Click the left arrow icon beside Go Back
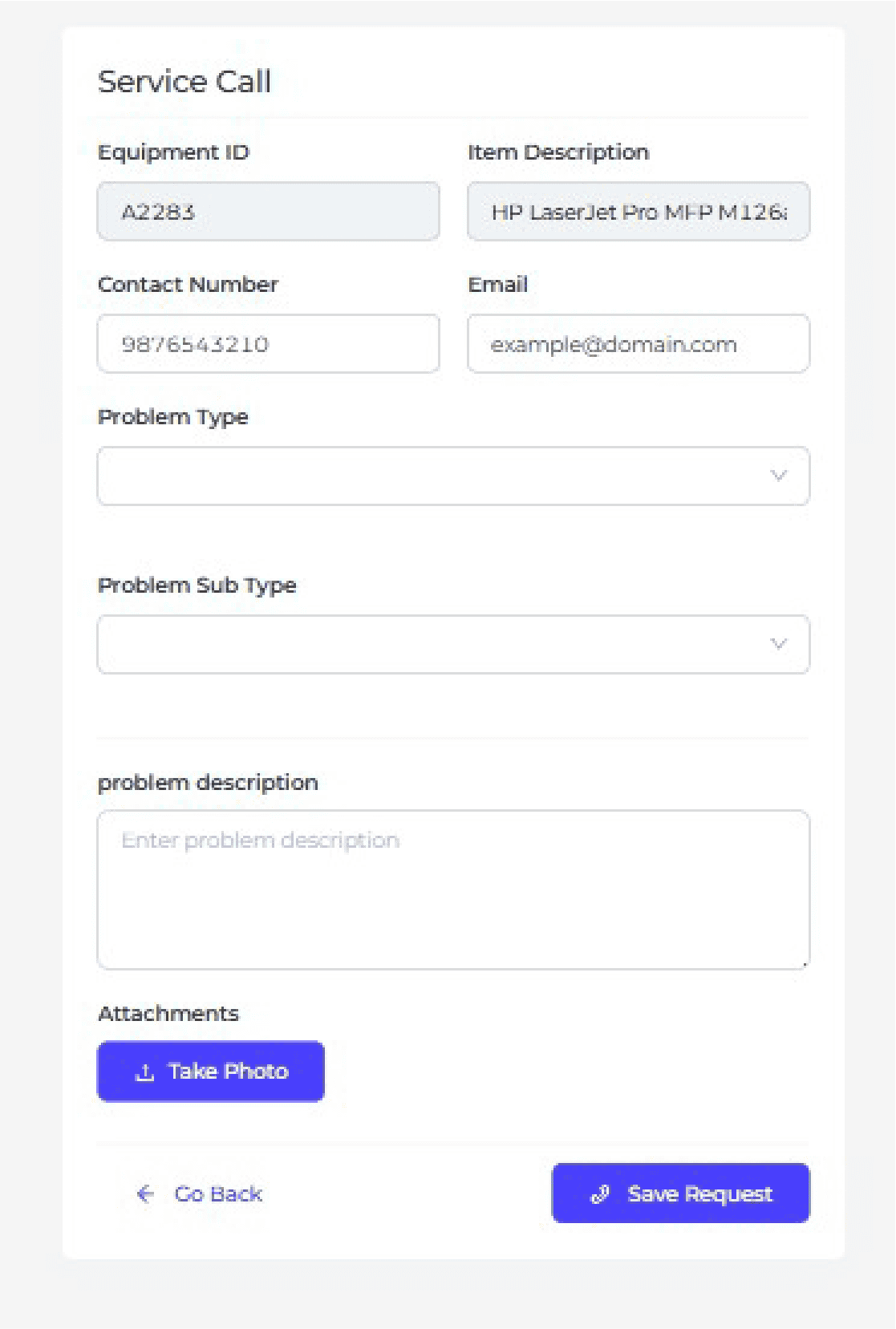 (145, 1194)
